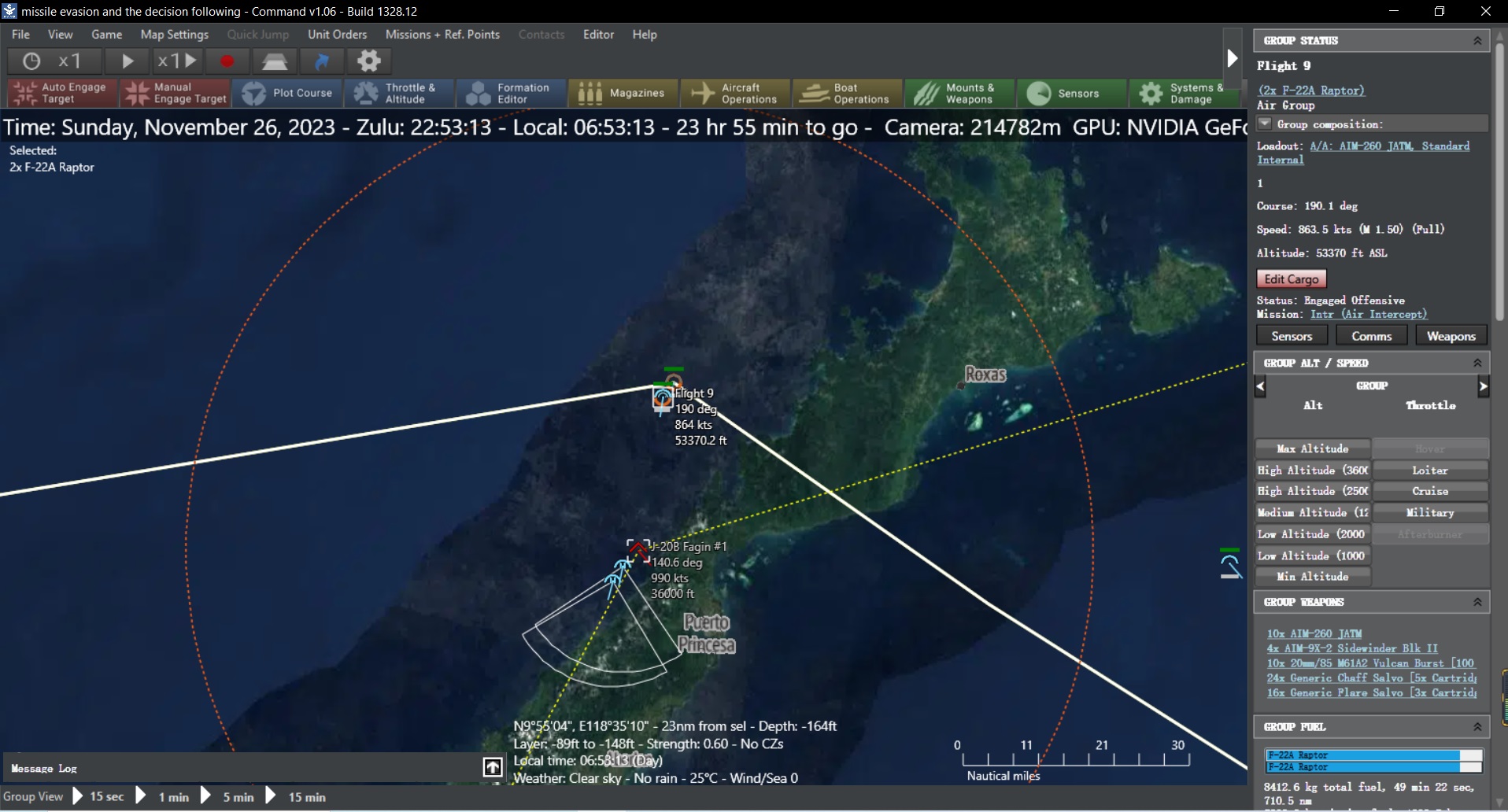Expand Message Log with the up-arrow icon
This screenshot has width=1508, height=812.
tap(493, 767)
